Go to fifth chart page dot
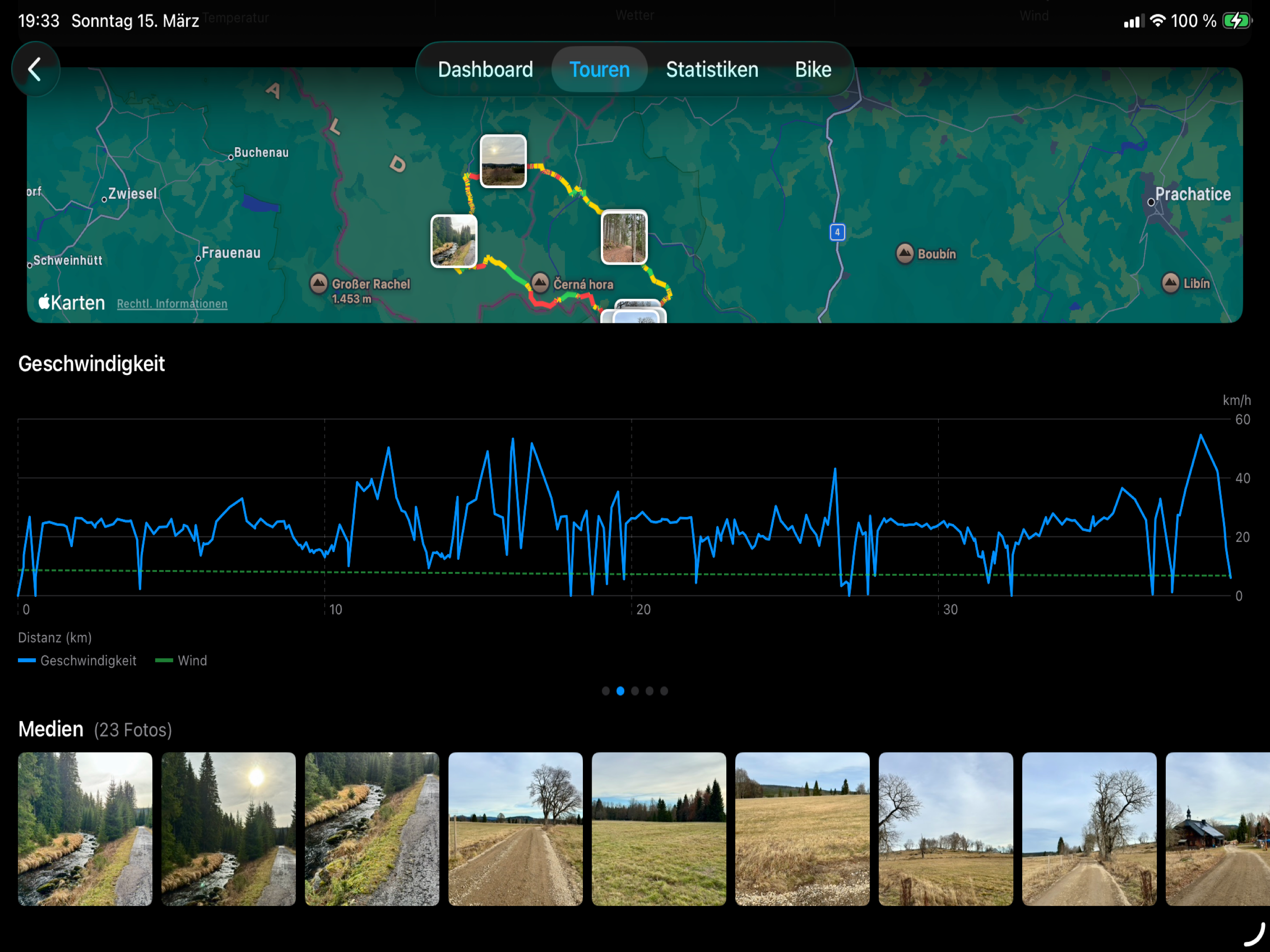The width and height of the screenshot is (1270, 952). 664,691
